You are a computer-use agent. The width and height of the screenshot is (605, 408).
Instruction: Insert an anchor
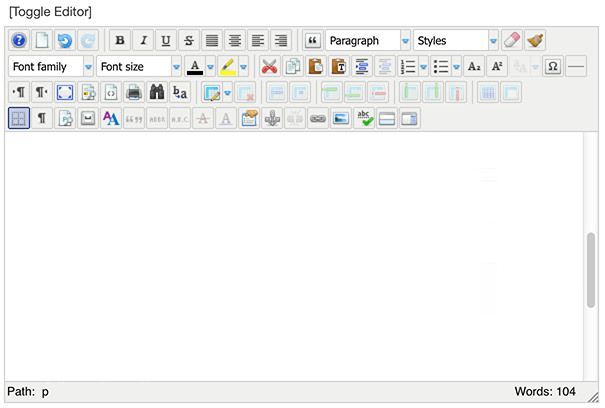(x=272, y=118)
